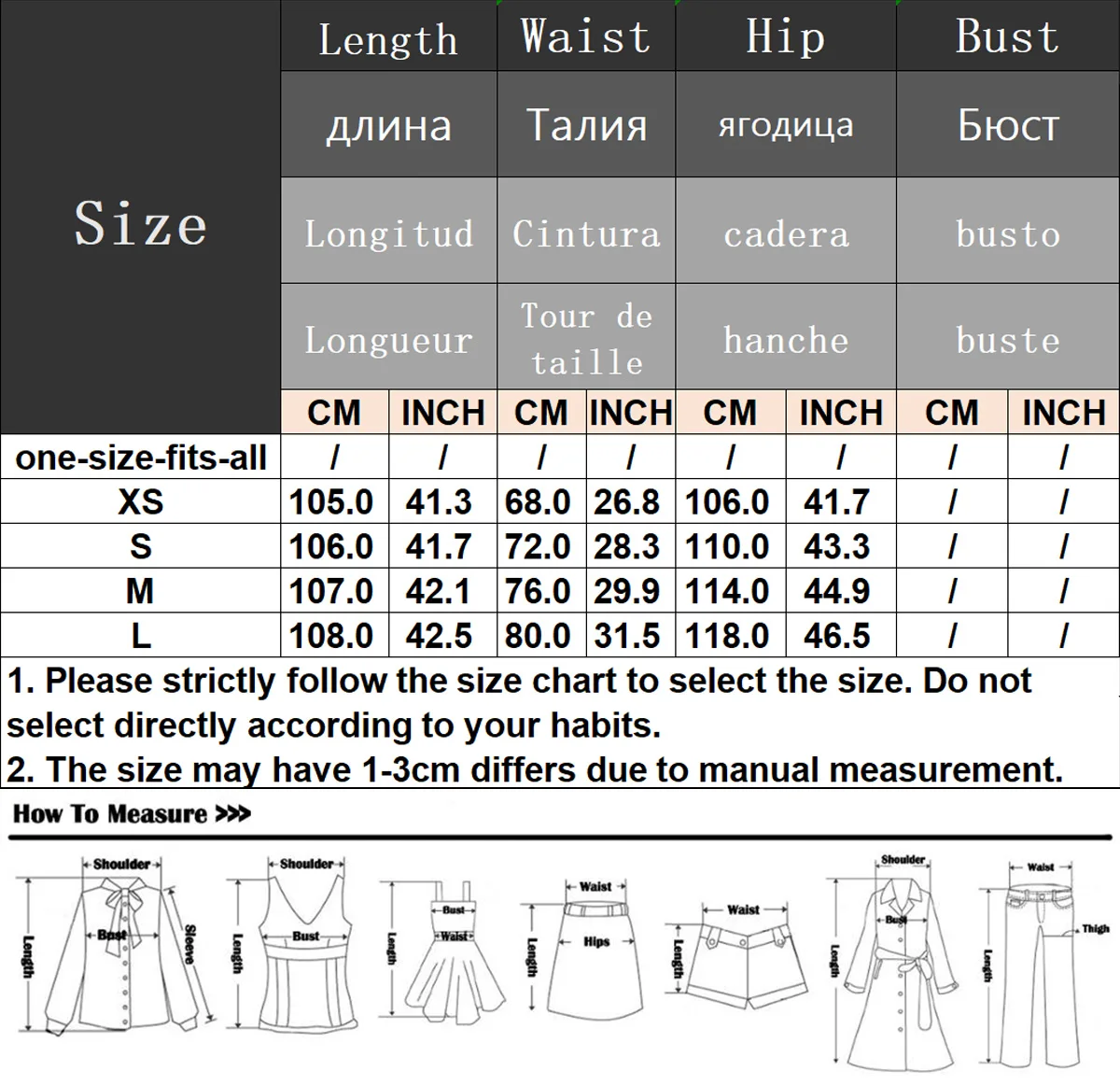Click the XS size row label
The height and width of the screenshot is (1085, 1120).
(140, 502)
